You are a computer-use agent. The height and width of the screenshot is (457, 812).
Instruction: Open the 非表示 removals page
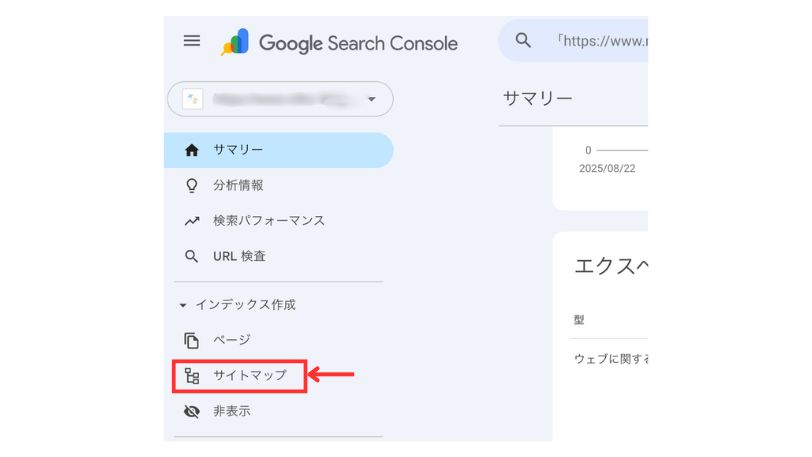[x=232, y=411]
